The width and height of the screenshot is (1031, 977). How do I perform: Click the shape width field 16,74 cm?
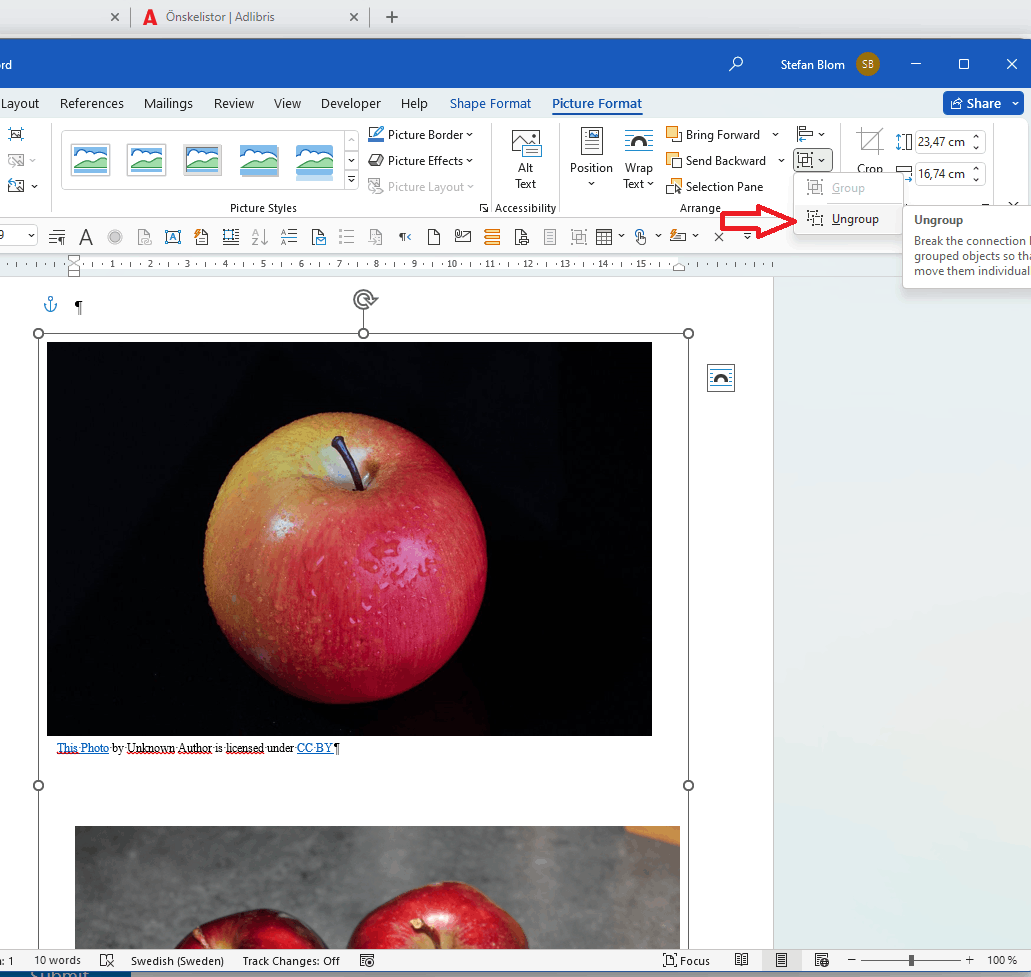tap(941, 174)
